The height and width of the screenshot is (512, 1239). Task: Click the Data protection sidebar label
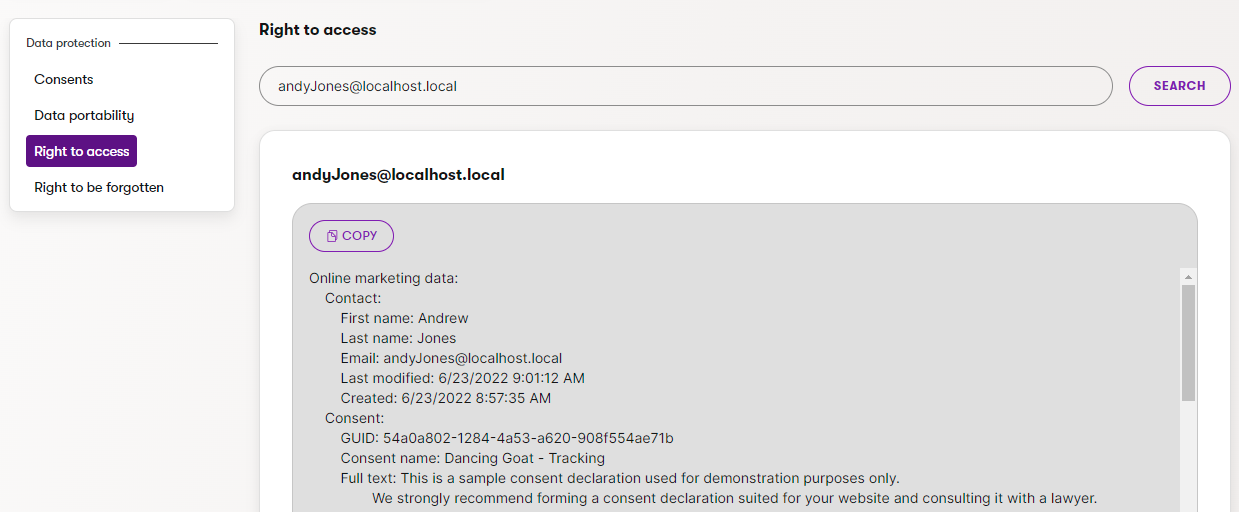(69, 43)
